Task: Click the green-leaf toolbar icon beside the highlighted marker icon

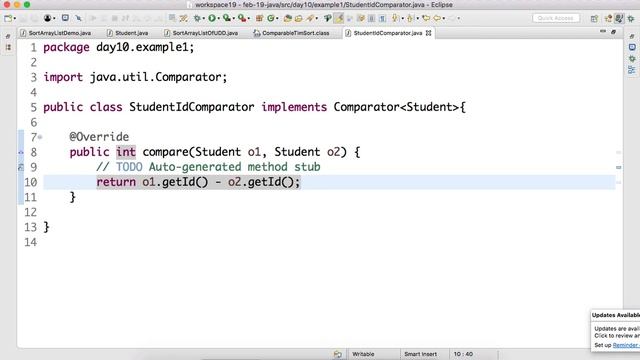Action: click(x=328, y=18)
